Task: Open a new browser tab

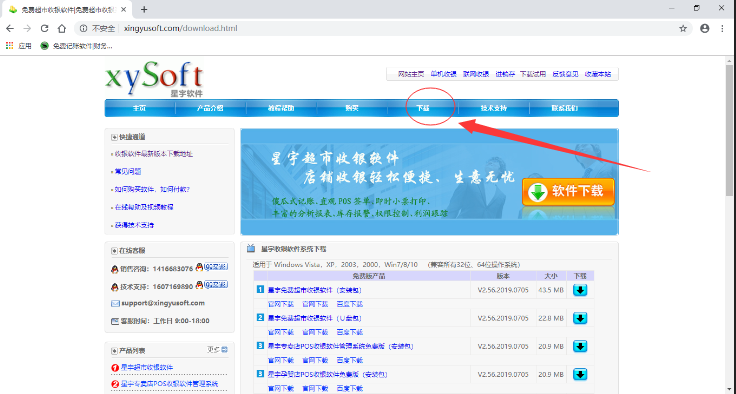Action: [144, 9]
